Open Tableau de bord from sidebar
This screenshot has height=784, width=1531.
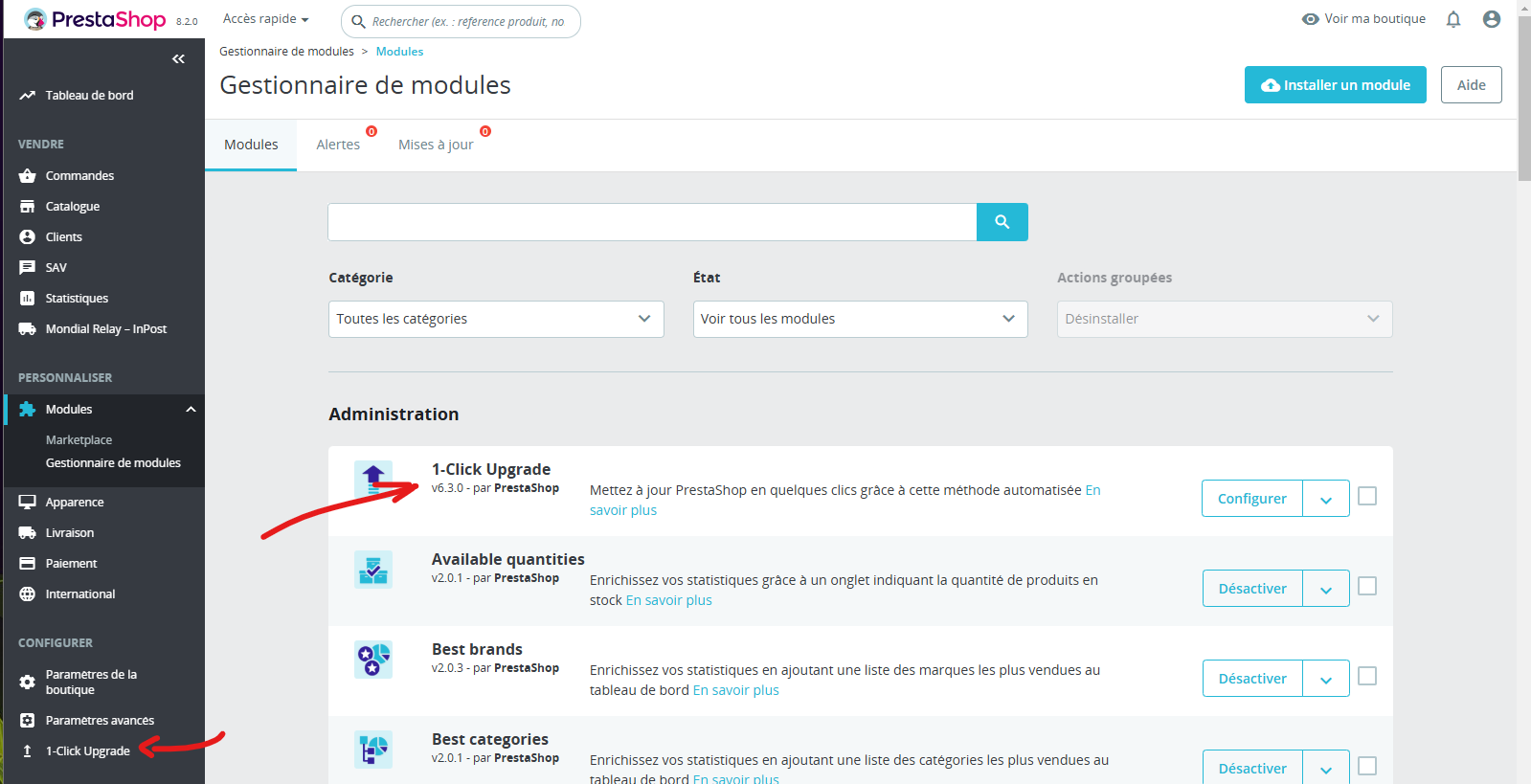click(89, 95)
